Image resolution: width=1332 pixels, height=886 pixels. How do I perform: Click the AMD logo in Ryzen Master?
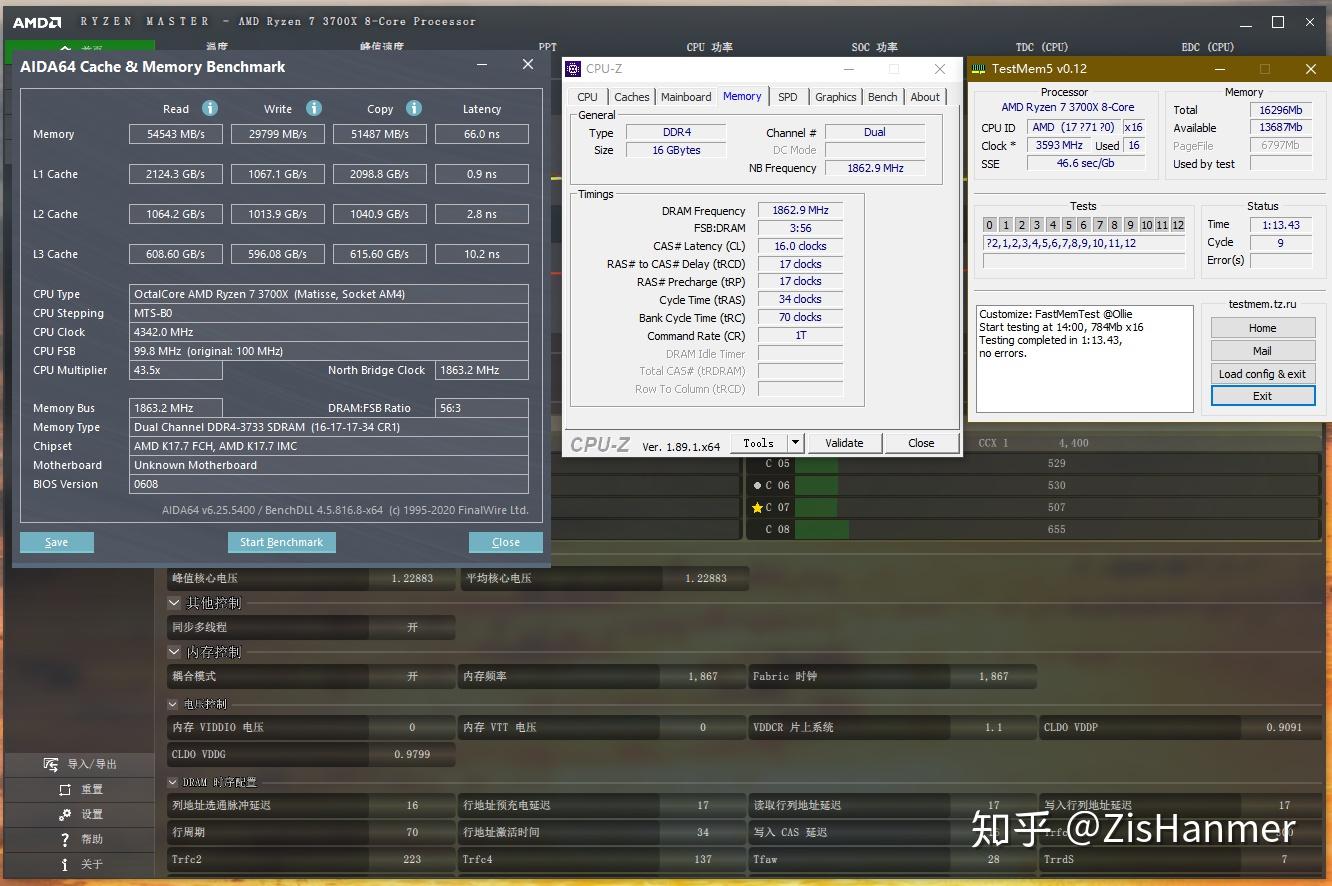[x=37, y=21]
